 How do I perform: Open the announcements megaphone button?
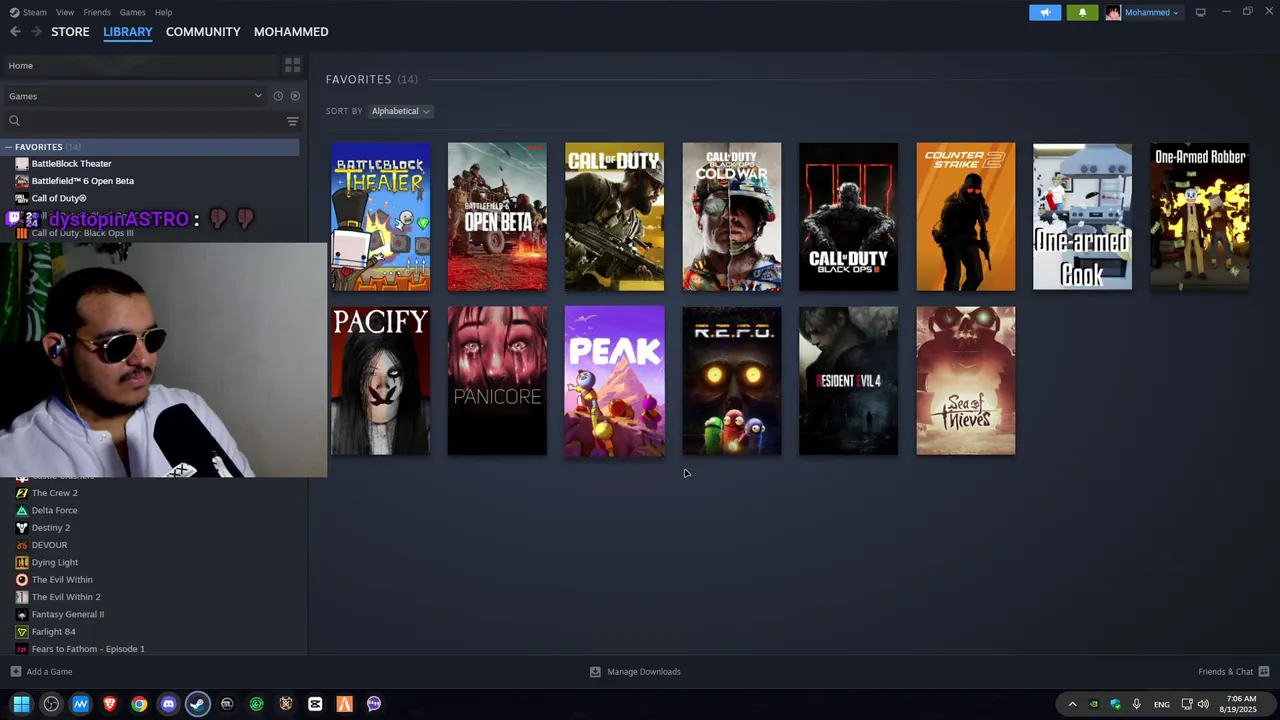(x=1045, y=12)
